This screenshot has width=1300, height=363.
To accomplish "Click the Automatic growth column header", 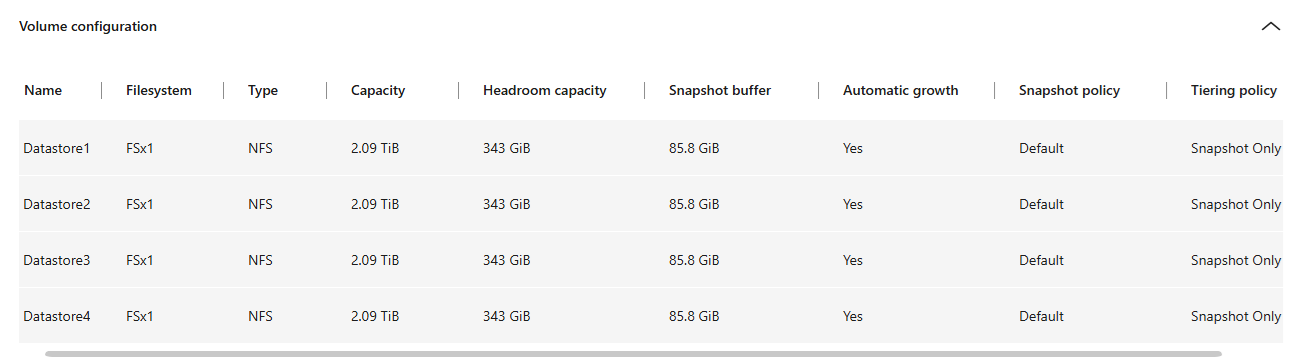I will pos(901,90).
